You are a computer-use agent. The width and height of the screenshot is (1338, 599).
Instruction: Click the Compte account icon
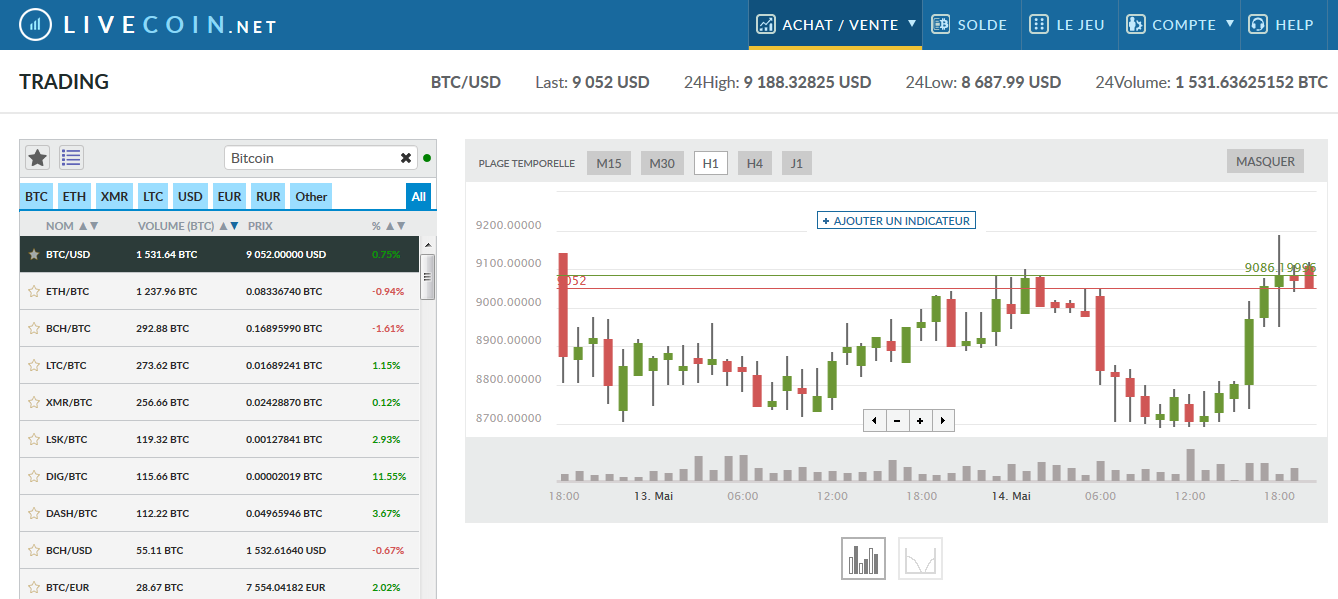click(x=1135, y=24)
